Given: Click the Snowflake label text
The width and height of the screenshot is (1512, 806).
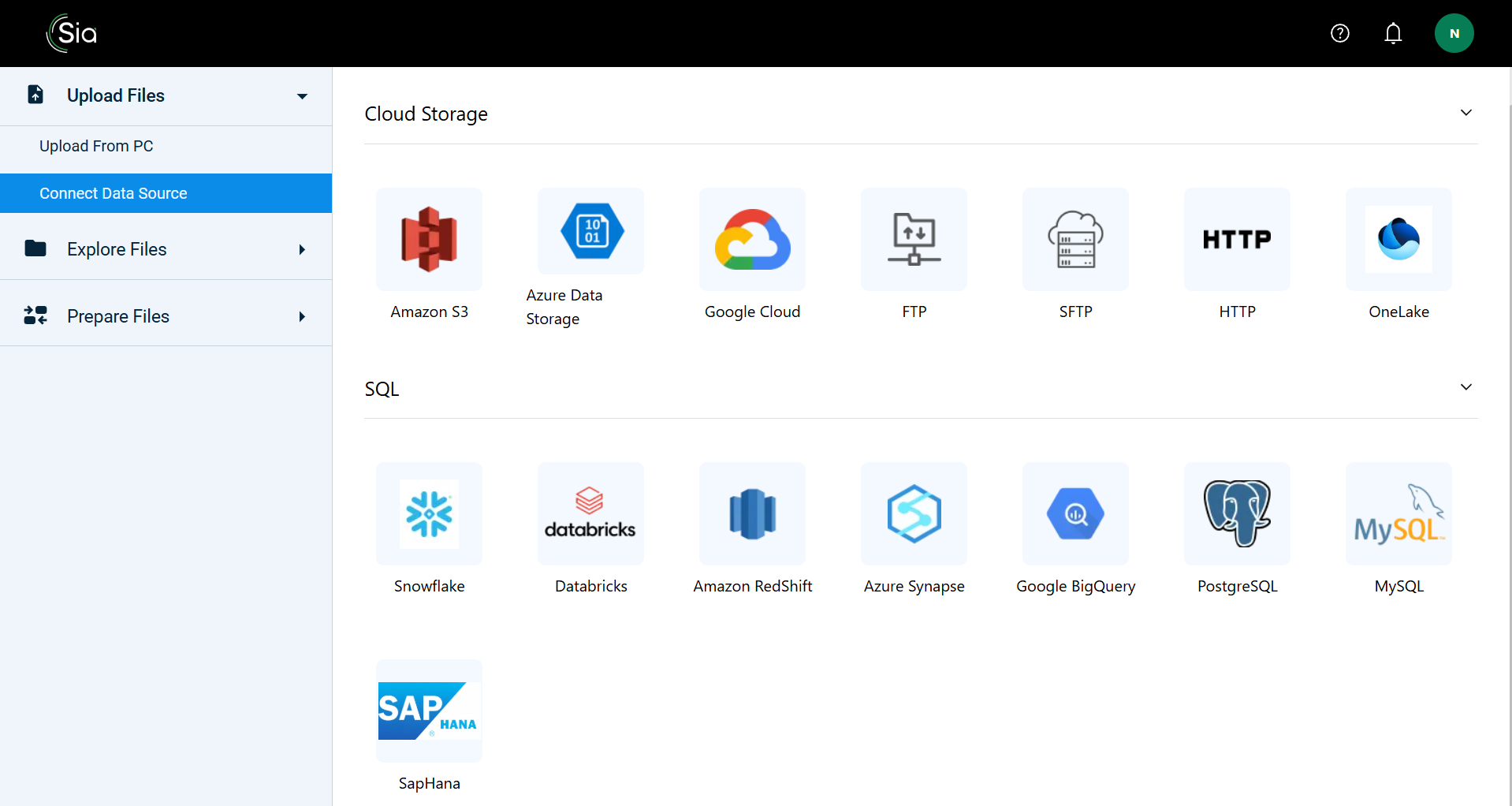Looking at the screenshot, I should 429,586.
